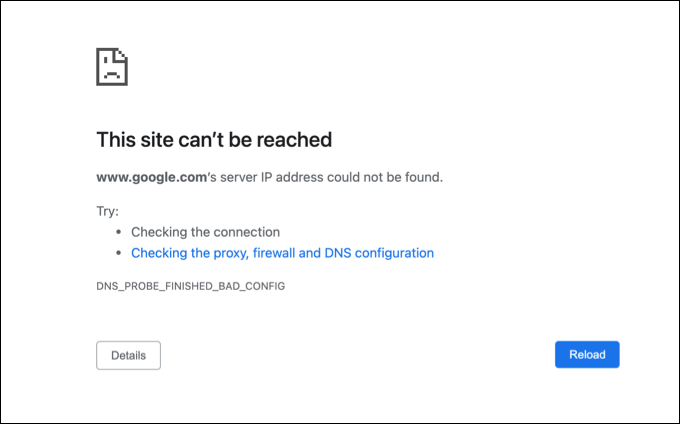Click the "Try:" label
The width and height of the screenshot is (680, 424).
(x=107, y=211)
